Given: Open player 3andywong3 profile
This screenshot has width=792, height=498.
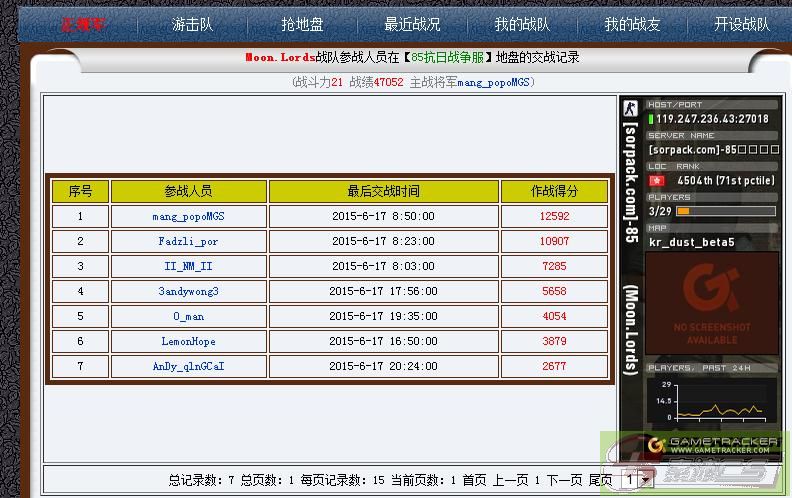Looking at the screenshot, I should click(188, 291).
